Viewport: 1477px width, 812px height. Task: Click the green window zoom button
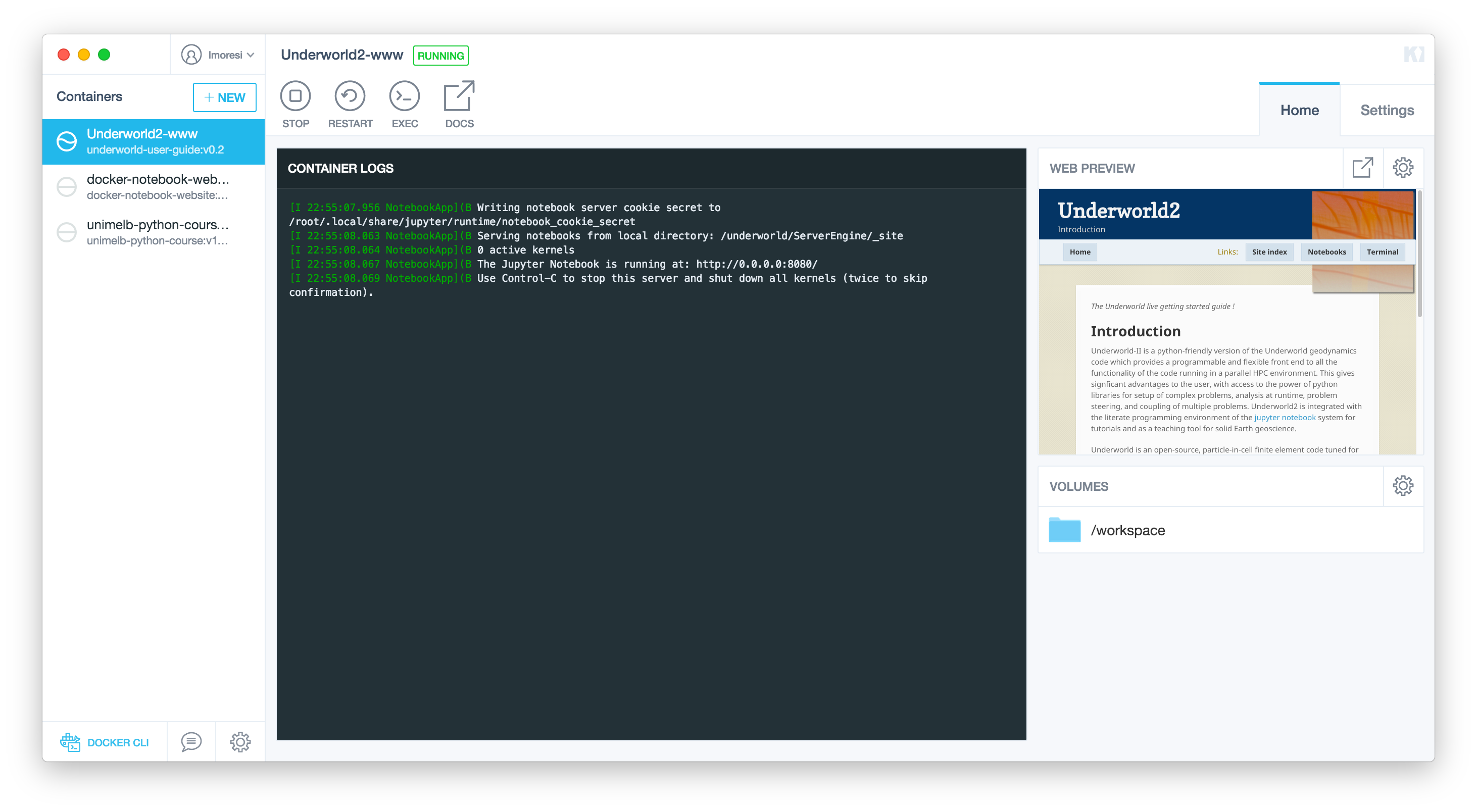104,55
